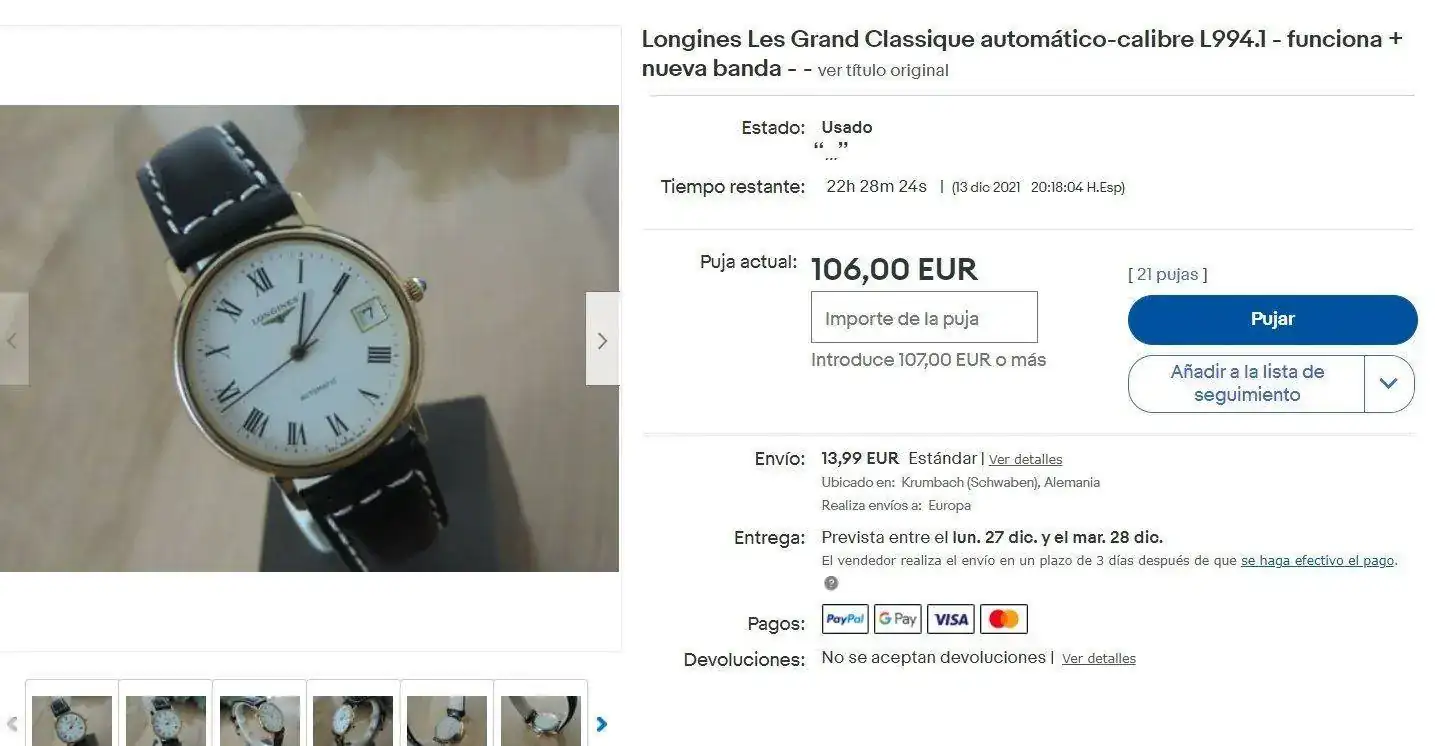Advance thumbnail strip with blue arrow
The height and width of the screenshot is (746, 1435).
[602, 724]
